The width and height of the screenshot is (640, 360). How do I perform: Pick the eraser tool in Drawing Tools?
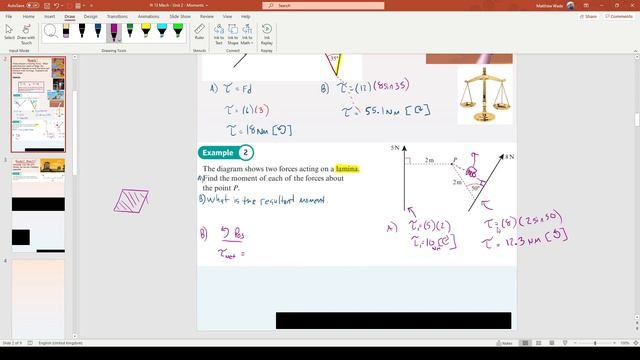point(66,31)
